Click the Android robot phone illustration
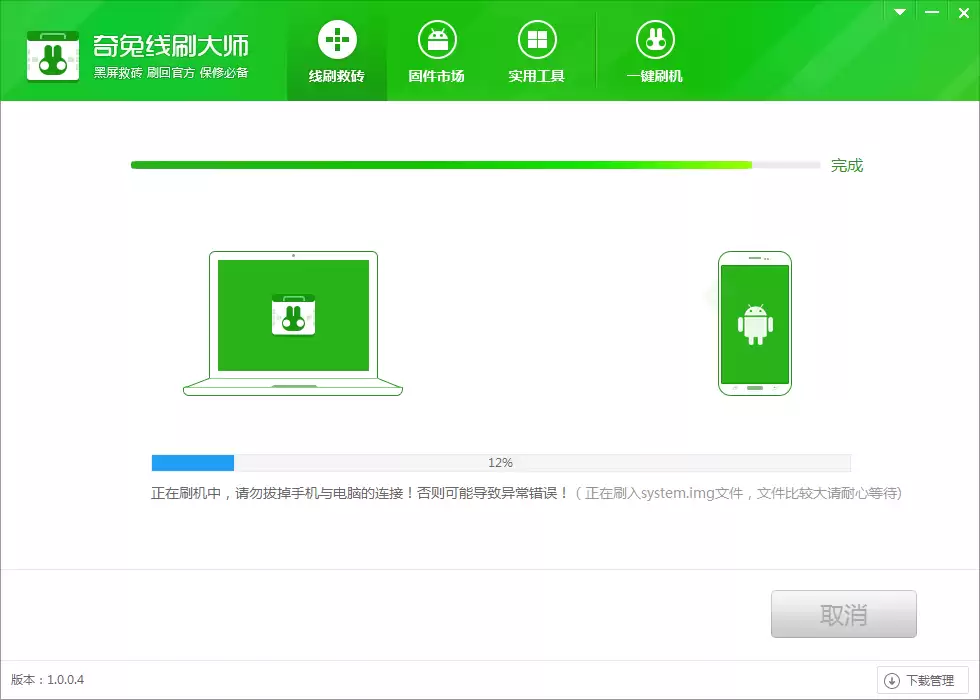The height and width of the screenshot is (700, 980). [755, 323]
